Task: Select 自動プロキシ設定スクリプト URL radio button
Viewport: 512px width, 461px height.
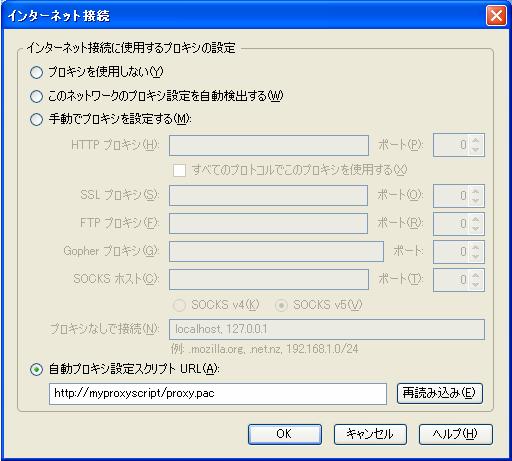Action: [x=36, y=369]
